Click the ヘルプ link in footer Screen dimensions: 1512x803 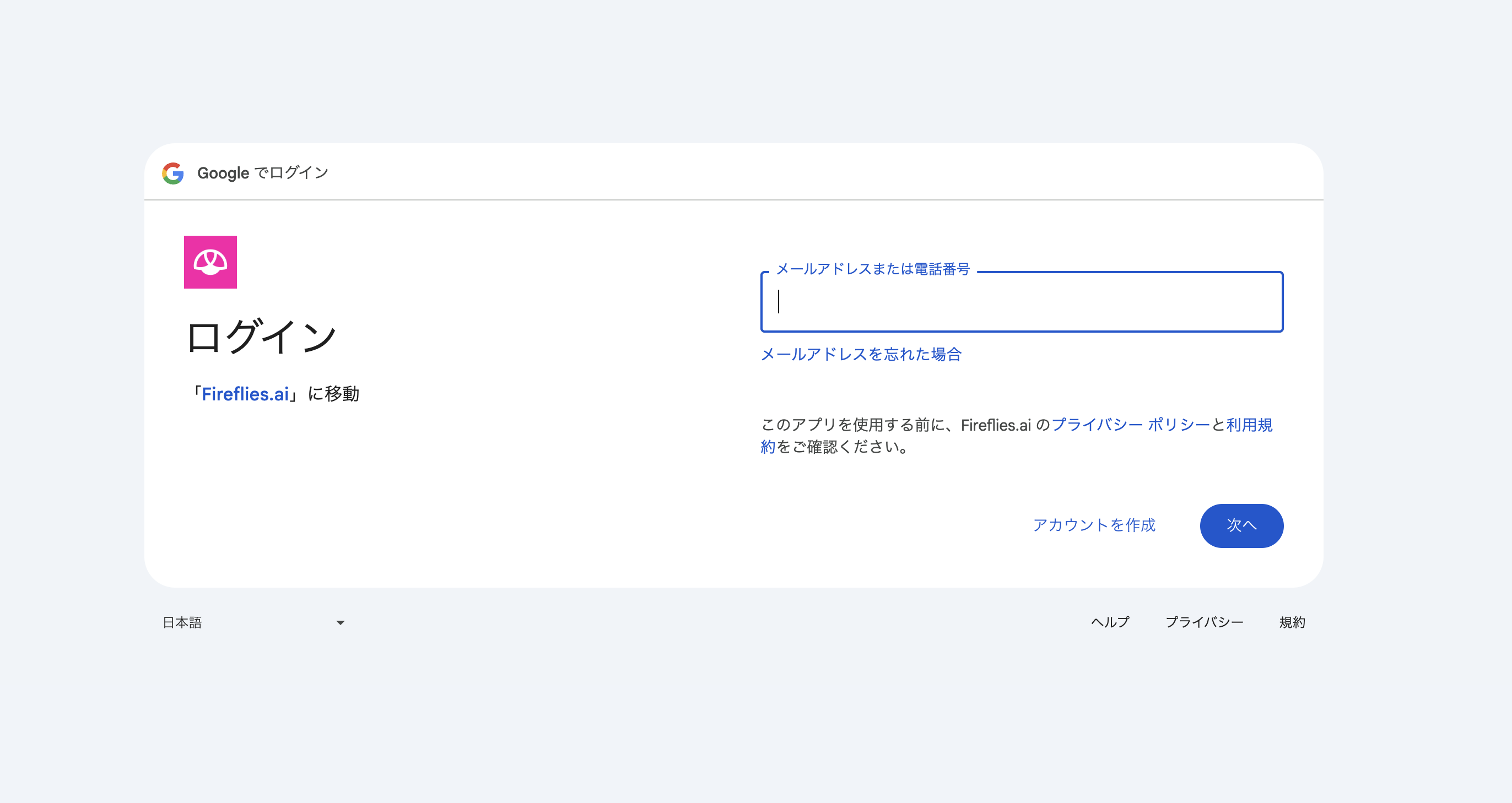pos(1110,622)
